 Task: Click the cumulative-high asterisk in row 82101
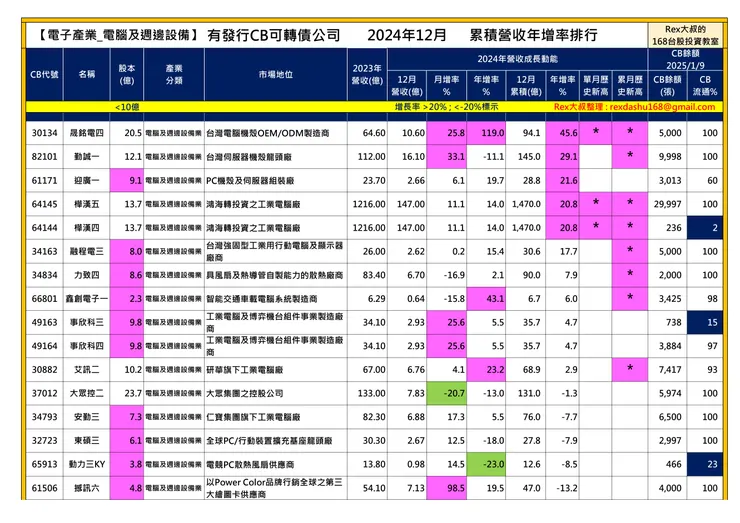point(630,156)
